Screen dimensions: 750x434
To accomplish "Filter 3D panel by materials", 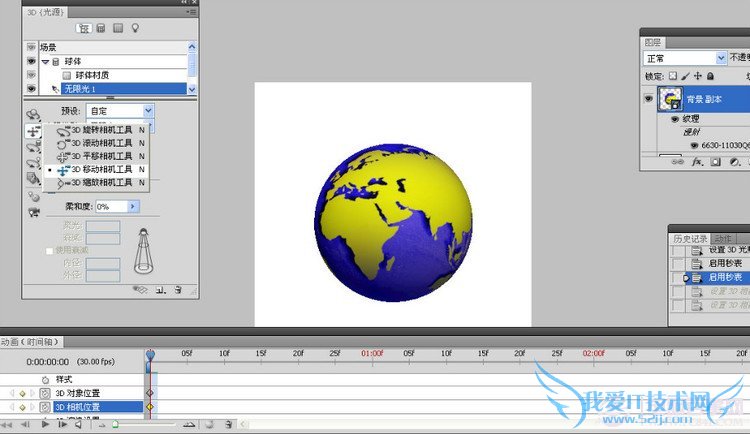I will click(x=118, y=28).
